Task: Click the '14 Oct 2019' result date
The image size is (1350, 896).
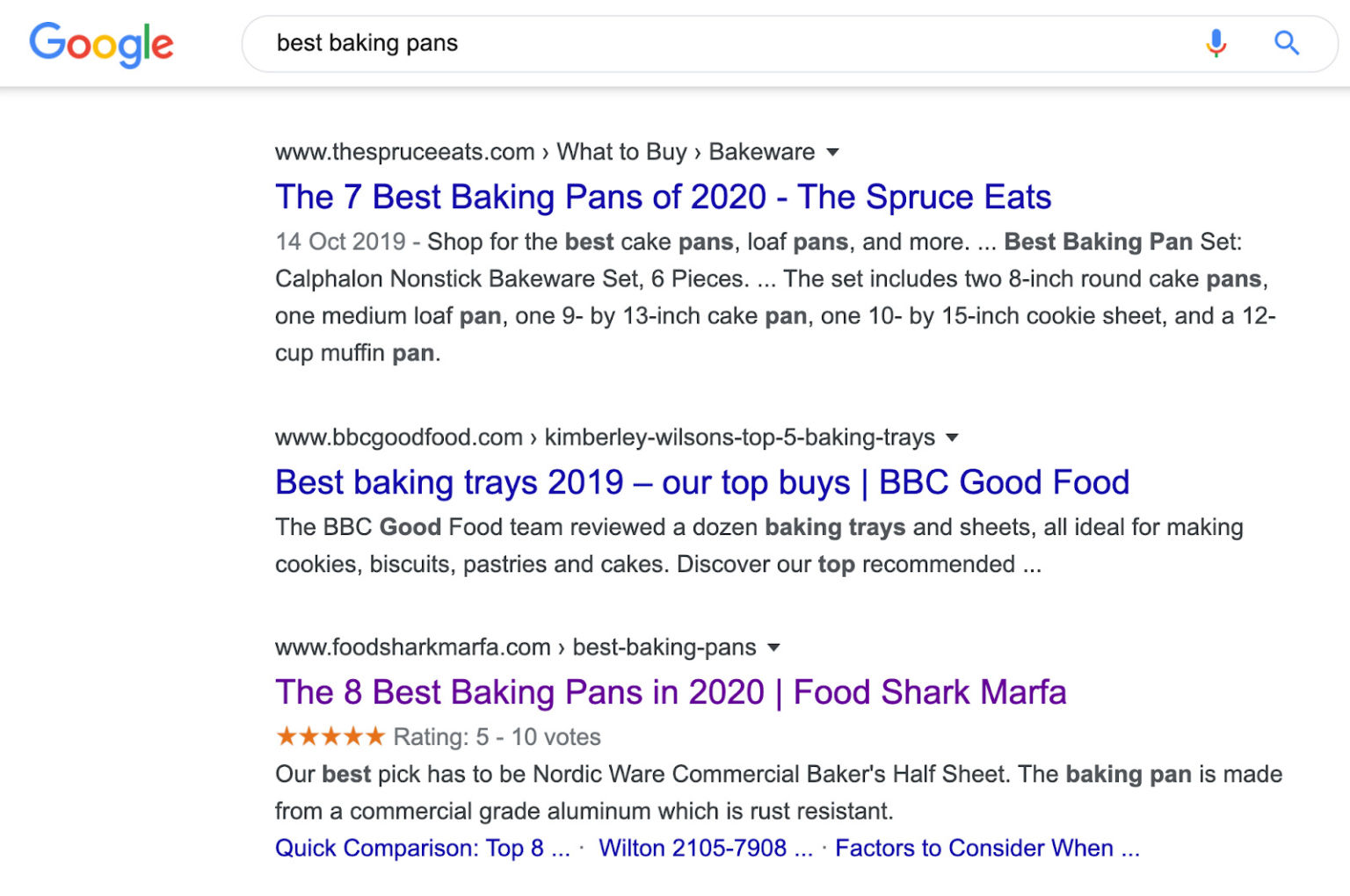Action: click(340, 242)
